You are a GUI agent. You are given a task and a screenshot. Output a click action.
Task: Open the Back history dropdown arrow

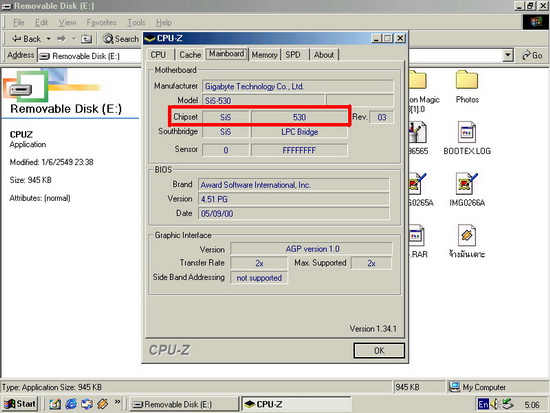[x=49, y=39]
